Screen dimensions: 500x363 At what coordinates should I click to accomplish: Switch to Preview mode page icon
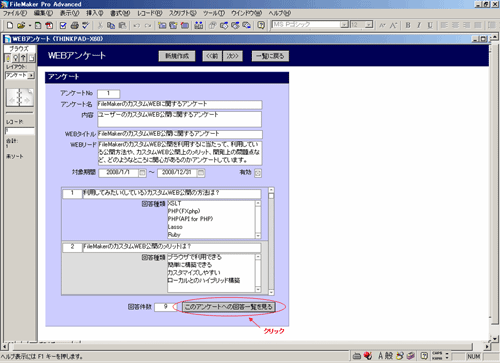[x=31, y=58]
